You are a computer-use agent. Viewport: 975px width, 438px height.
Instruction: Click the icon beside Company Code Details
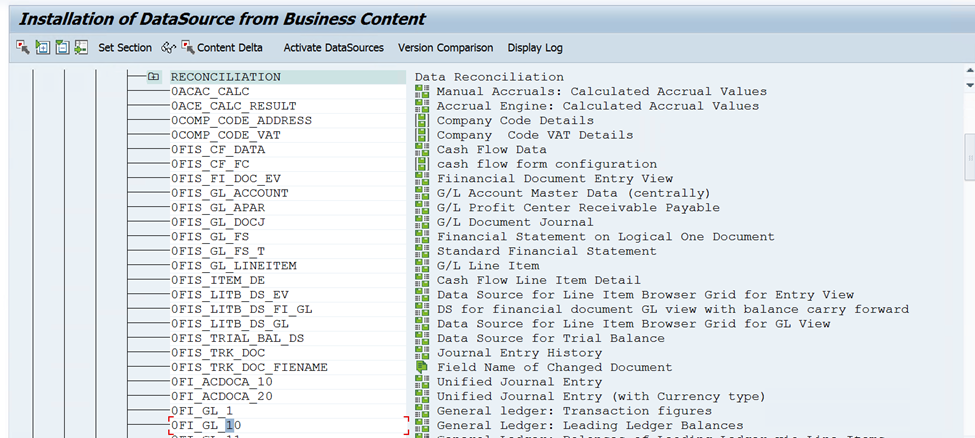point(422,121)
